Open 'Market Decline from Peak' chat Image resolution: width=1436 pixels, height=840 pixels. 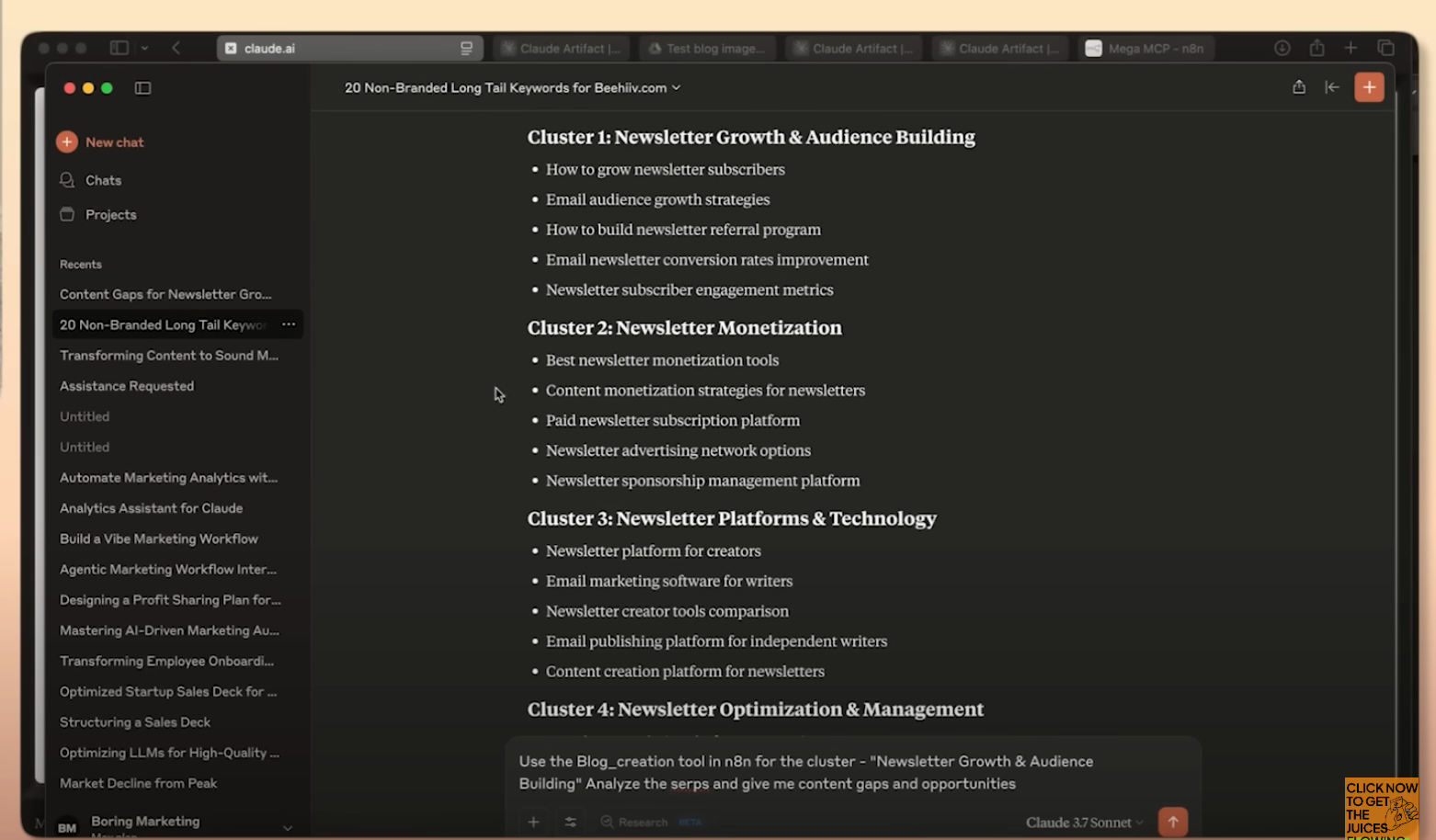coord(138,783)
